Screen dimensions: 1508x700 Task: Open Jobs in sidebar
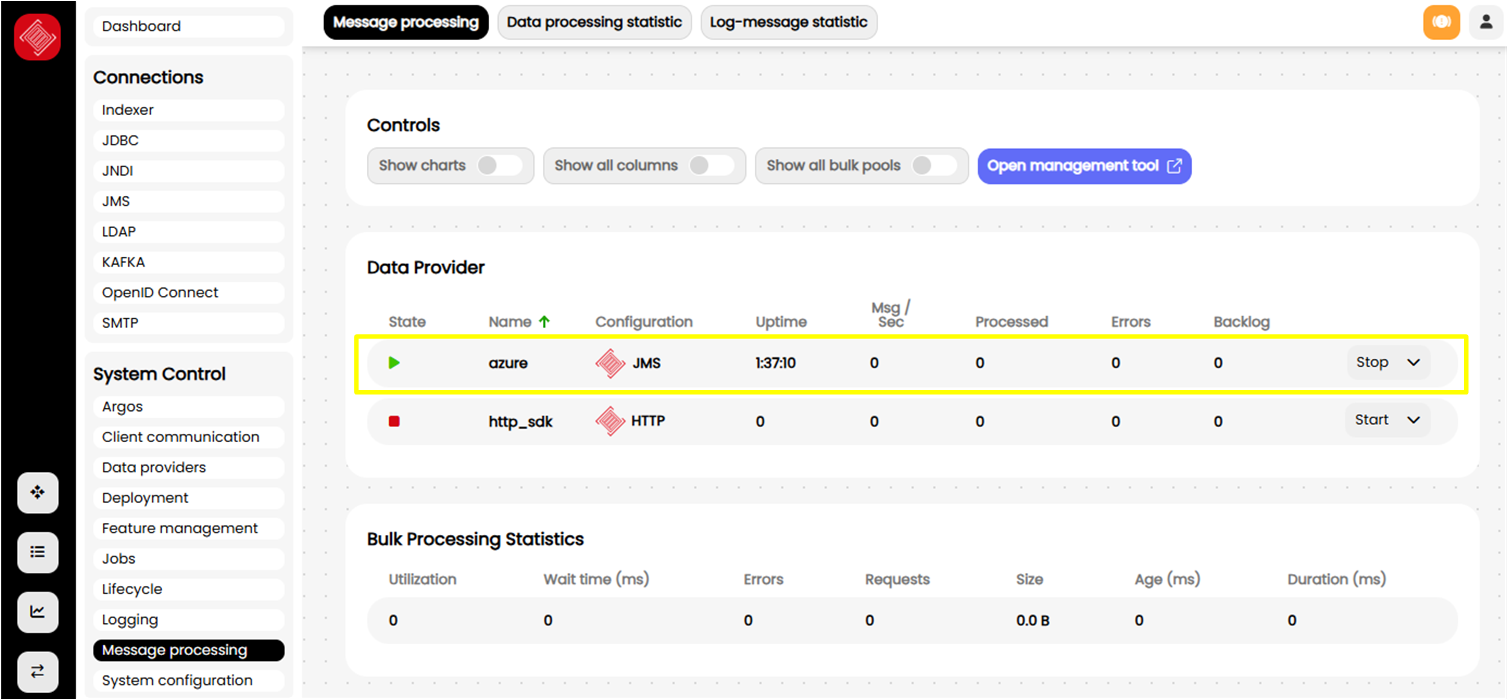tap(188, 559)
